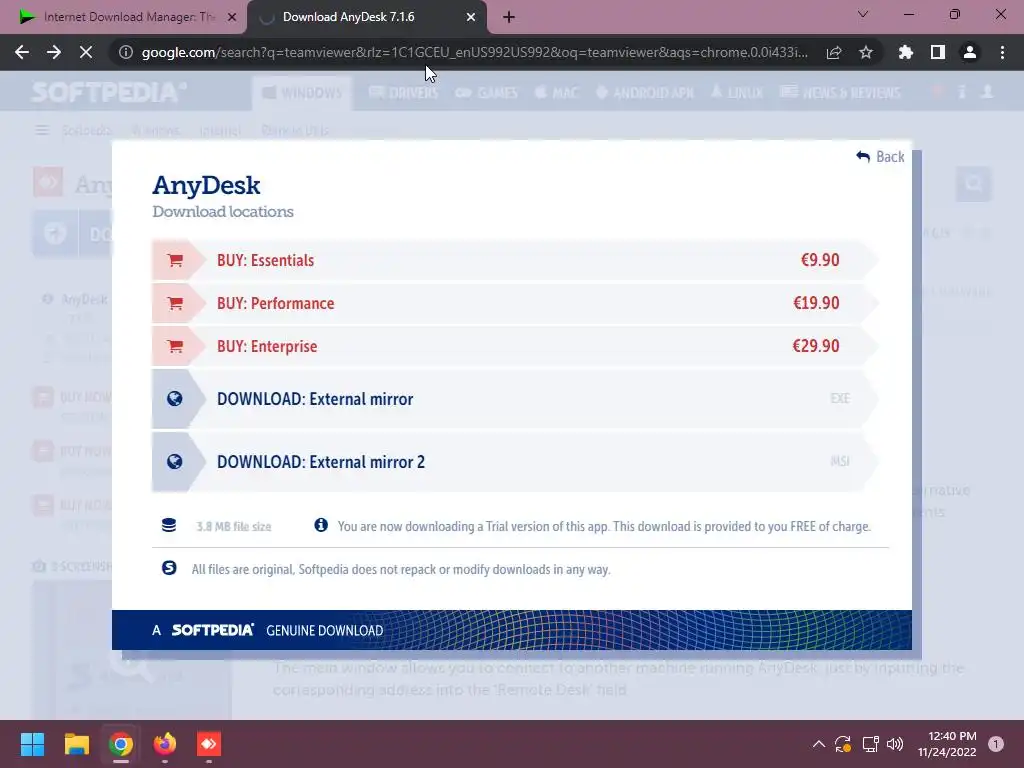Click the globe icon for External mirror
The width and height of the screenshot is (1024, 768).
[174, 398]
